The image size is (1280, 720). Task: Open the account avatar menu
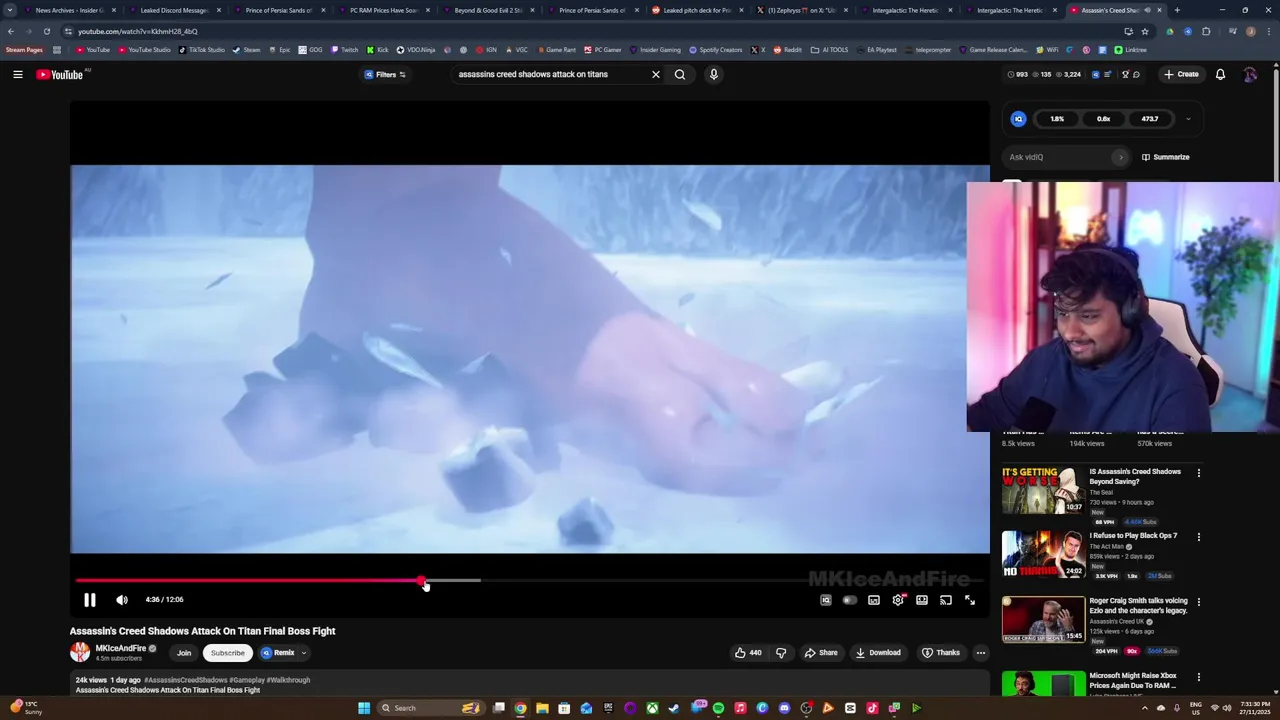[x=1250, y=74]
